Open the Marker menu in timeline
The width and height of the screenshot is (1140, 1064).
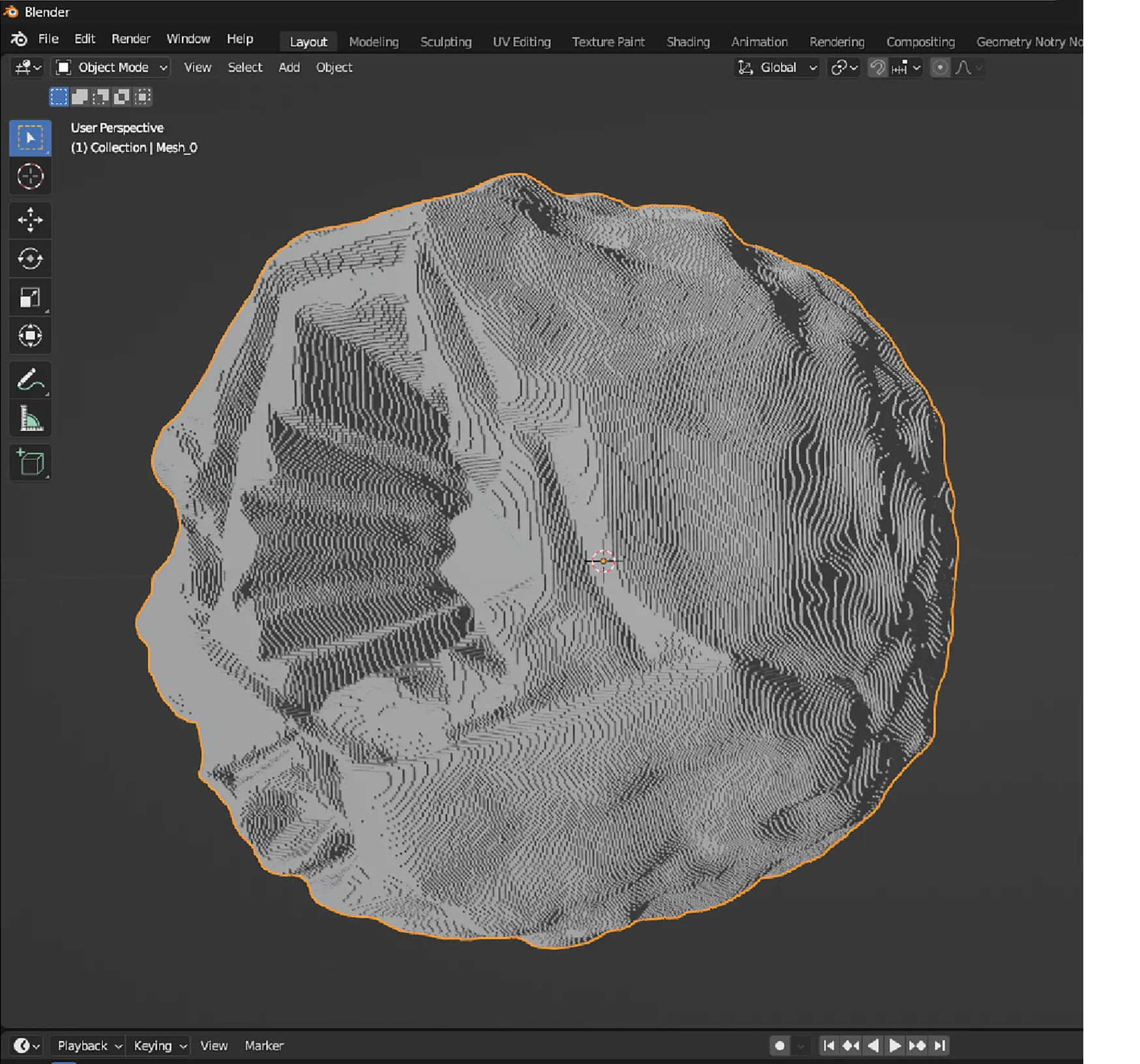coord(264,1045)
